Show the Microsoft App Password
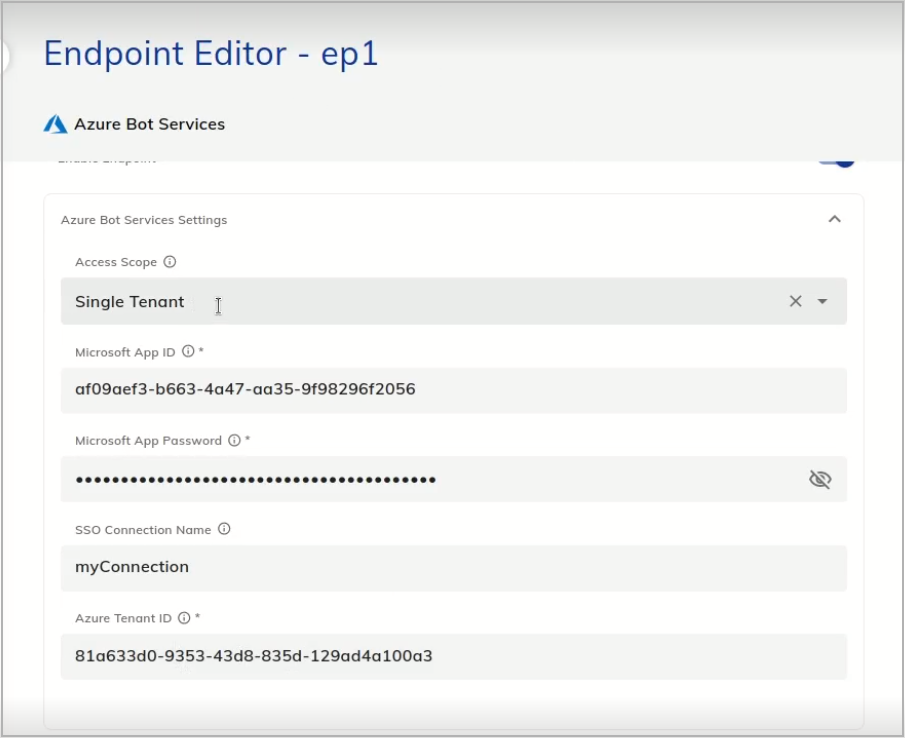905x738 pixels. click(x=820, y=479)
